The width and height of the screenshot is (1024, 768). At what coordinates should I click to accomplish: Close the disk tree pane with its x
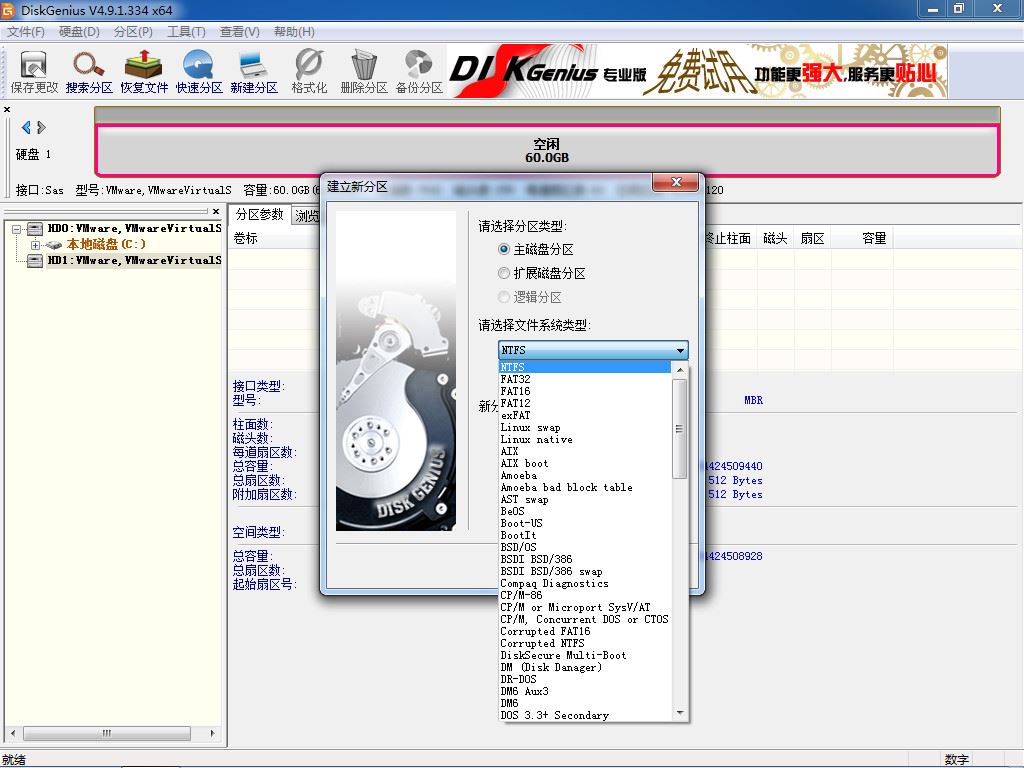click(216, 212)
